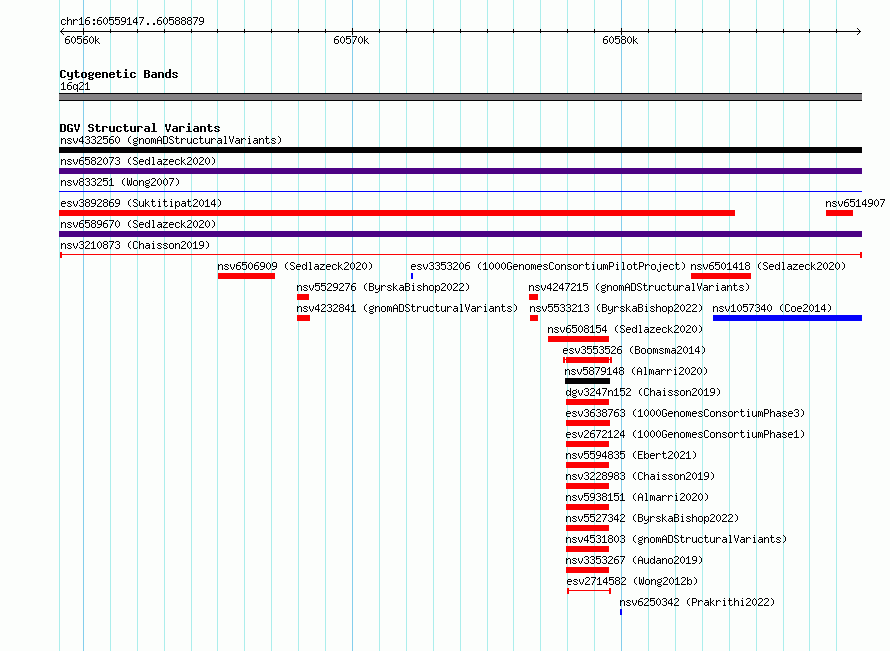Open nsv5527342 (ByrskaBishop2022) variant

click(x=652, y=518)
